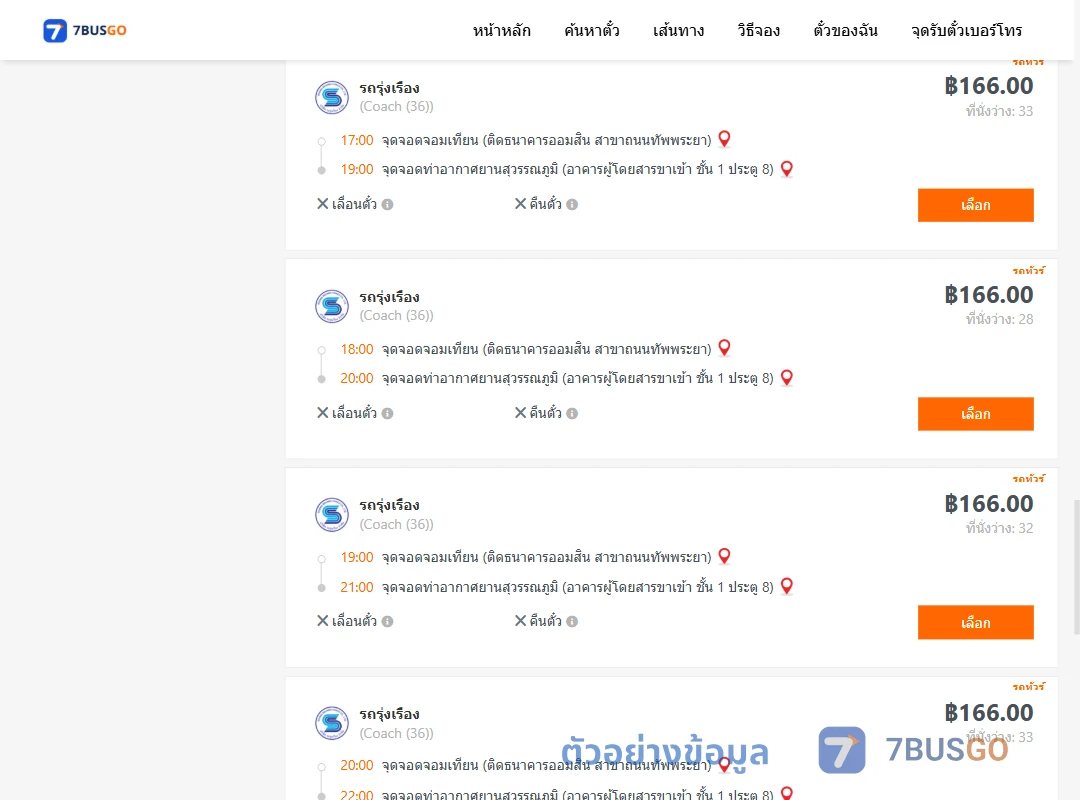Screen dimensions: 1080x800
Task: Select the 18:00 trip with เลือก button
Action: pos(975,414)
